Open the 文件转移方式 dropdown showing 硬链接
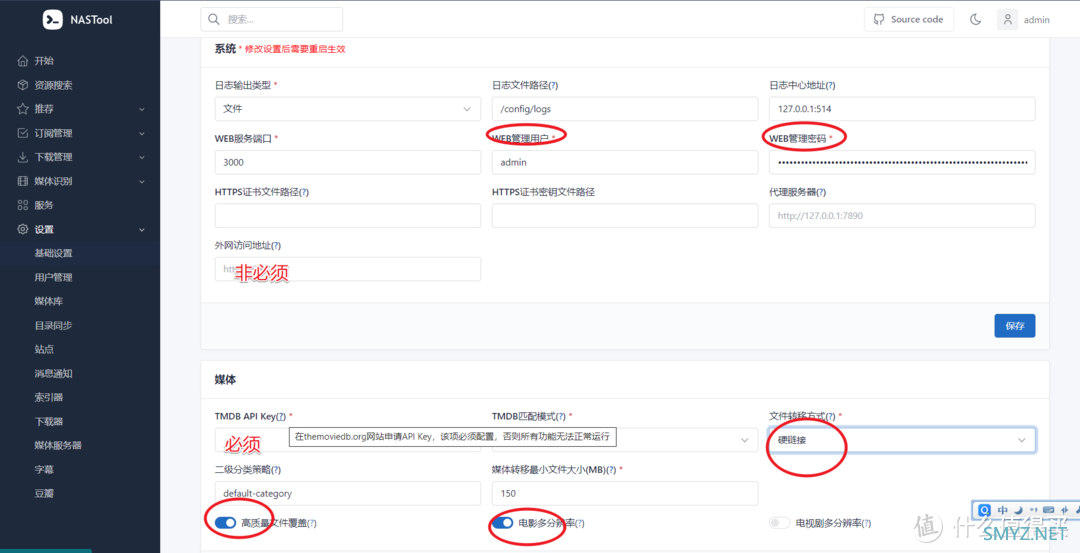Viewport: 1080px width, 553px height. point(901,440)
